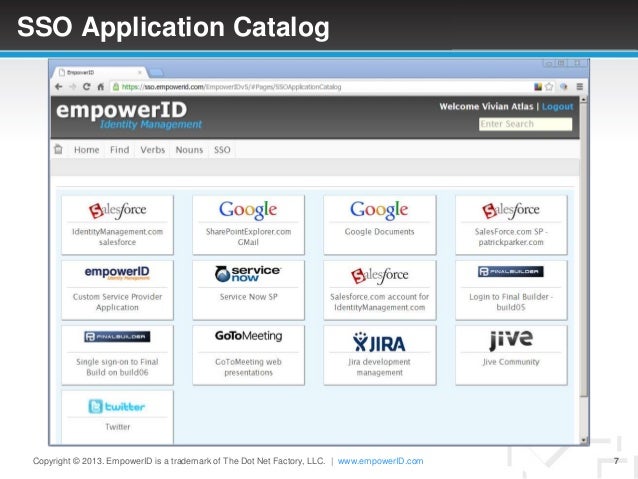Launch the Twitter application tile
Screen dimensions: 638x479
click(117, 417)
